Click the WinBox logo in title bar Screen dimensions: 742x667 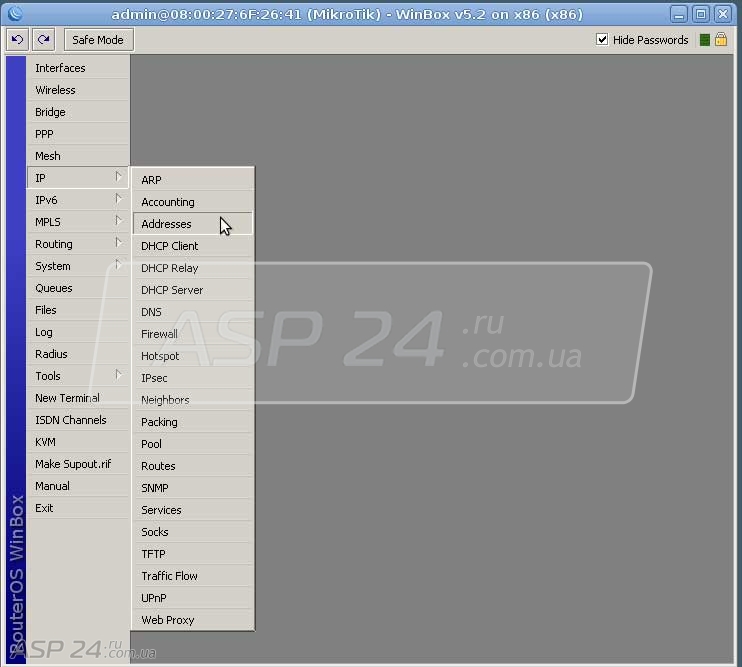(14, 14)
